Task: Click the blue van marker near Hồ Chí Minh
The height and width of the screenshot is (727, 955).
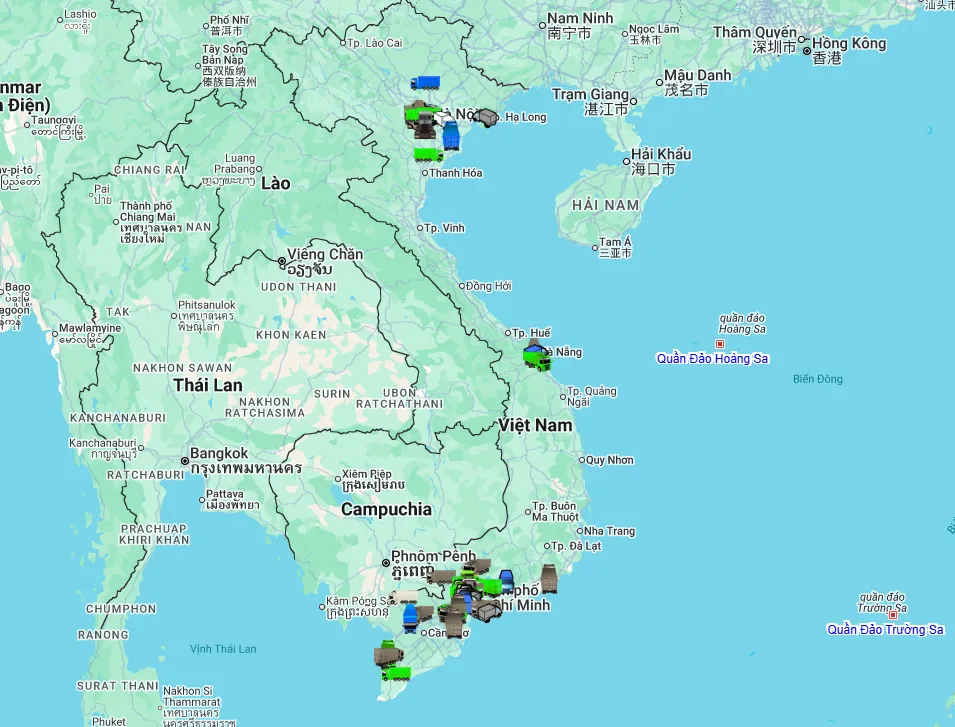Action: (506, 580)
